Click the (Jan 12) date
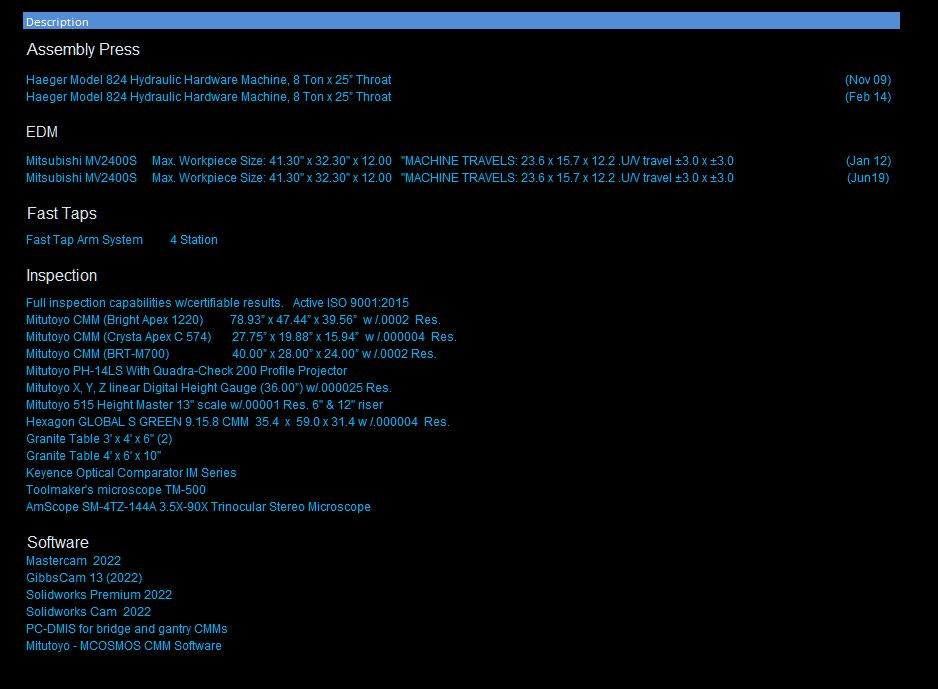This screenshot has width=938, height=689. pos(869,161)
